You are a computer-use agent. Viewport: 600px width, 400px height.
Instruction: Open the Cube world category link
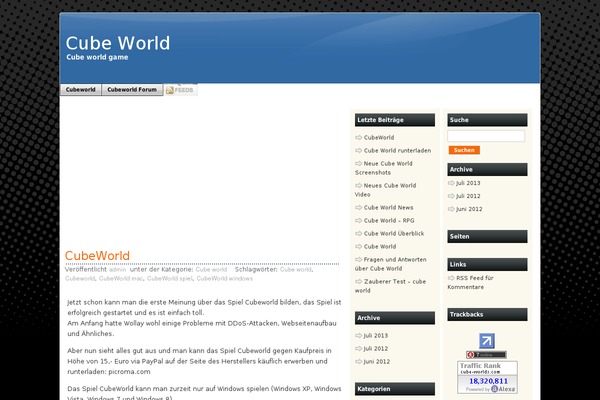click(211, 269)
